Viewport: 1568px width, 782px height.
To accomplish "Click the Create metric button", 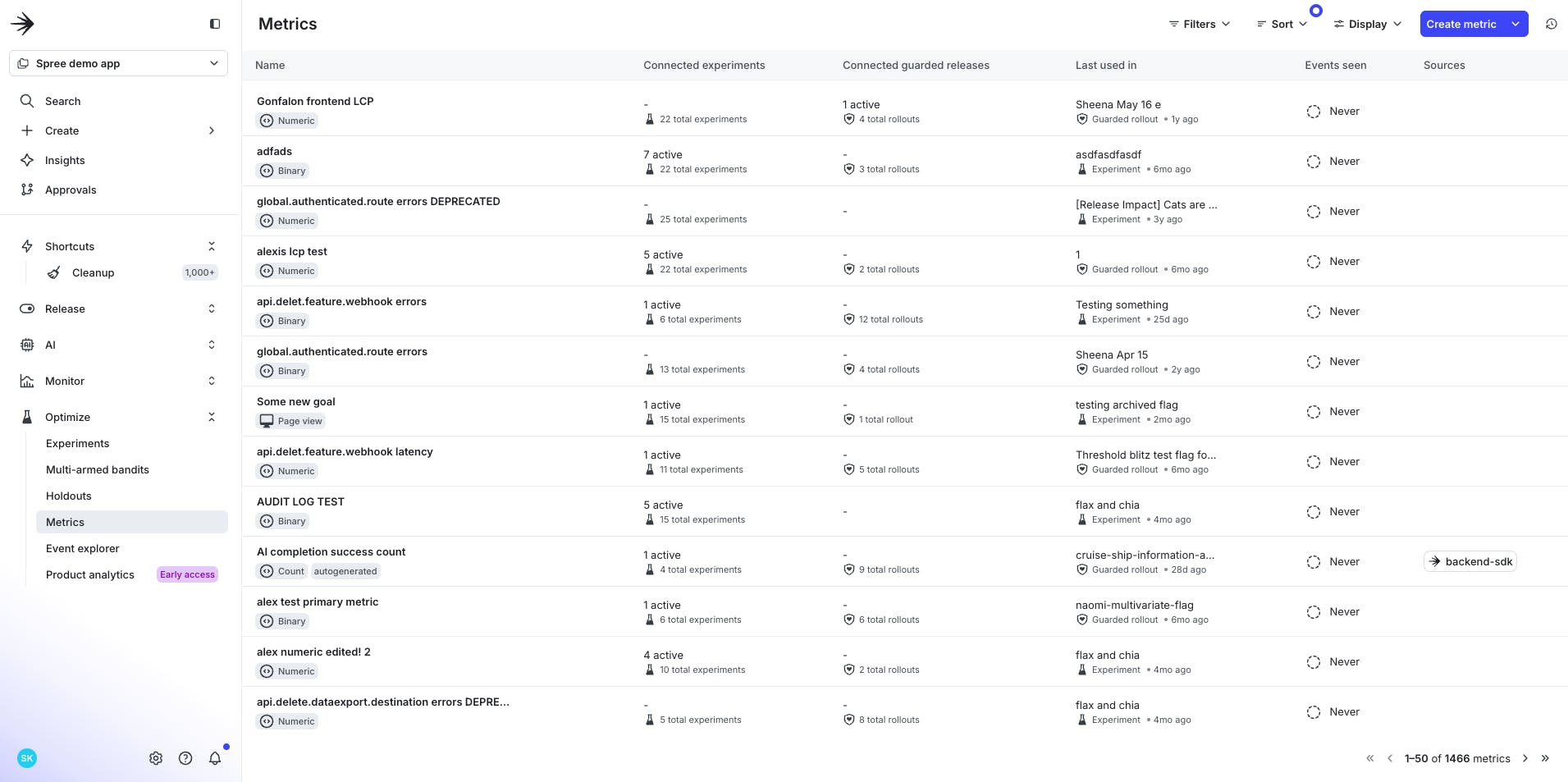I will click(x=1461, y=24).
